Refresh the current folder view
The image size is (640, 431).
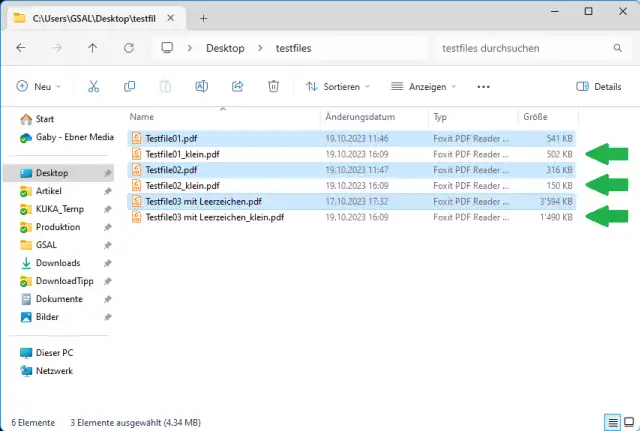pos(129,48)
